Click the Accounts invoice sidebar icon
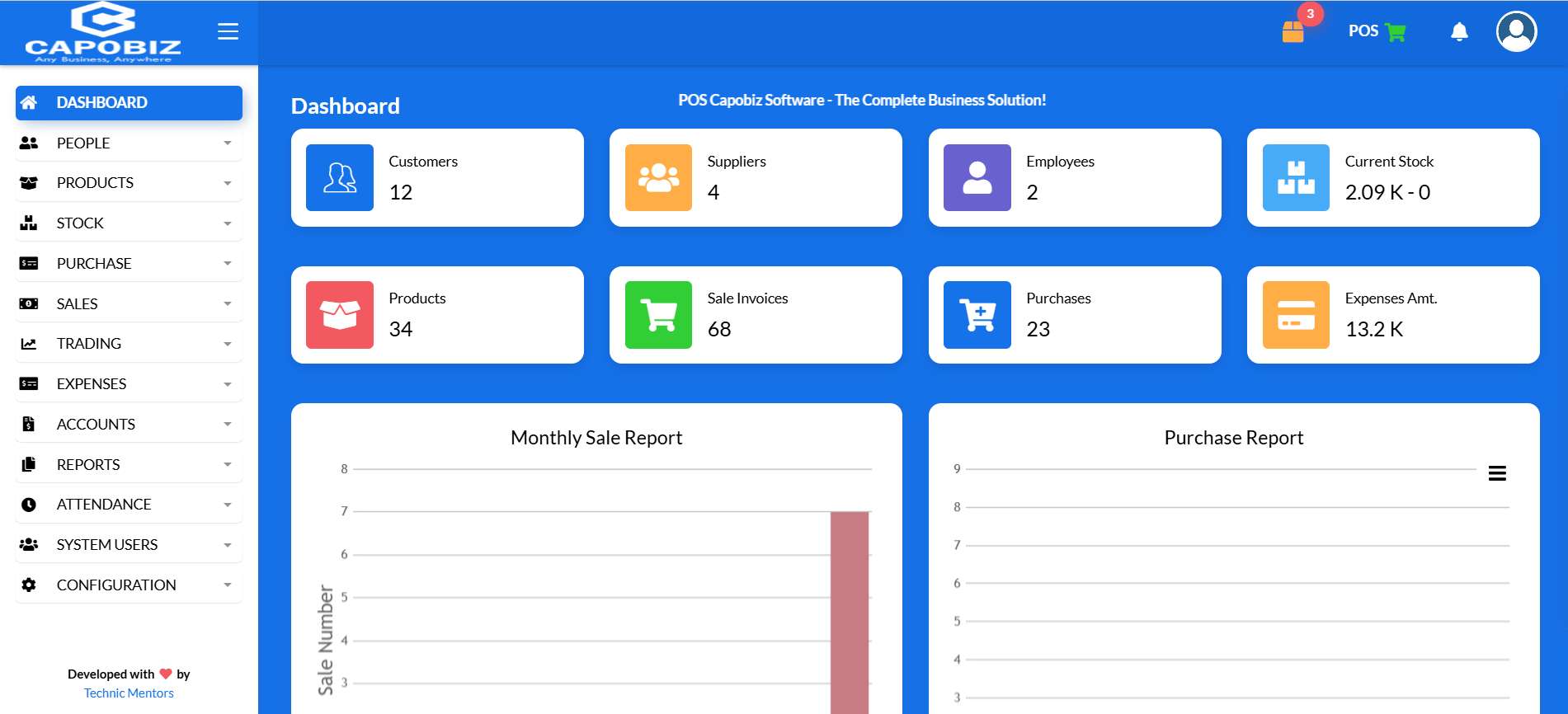 pyautogui.click(x=29, y=425)
